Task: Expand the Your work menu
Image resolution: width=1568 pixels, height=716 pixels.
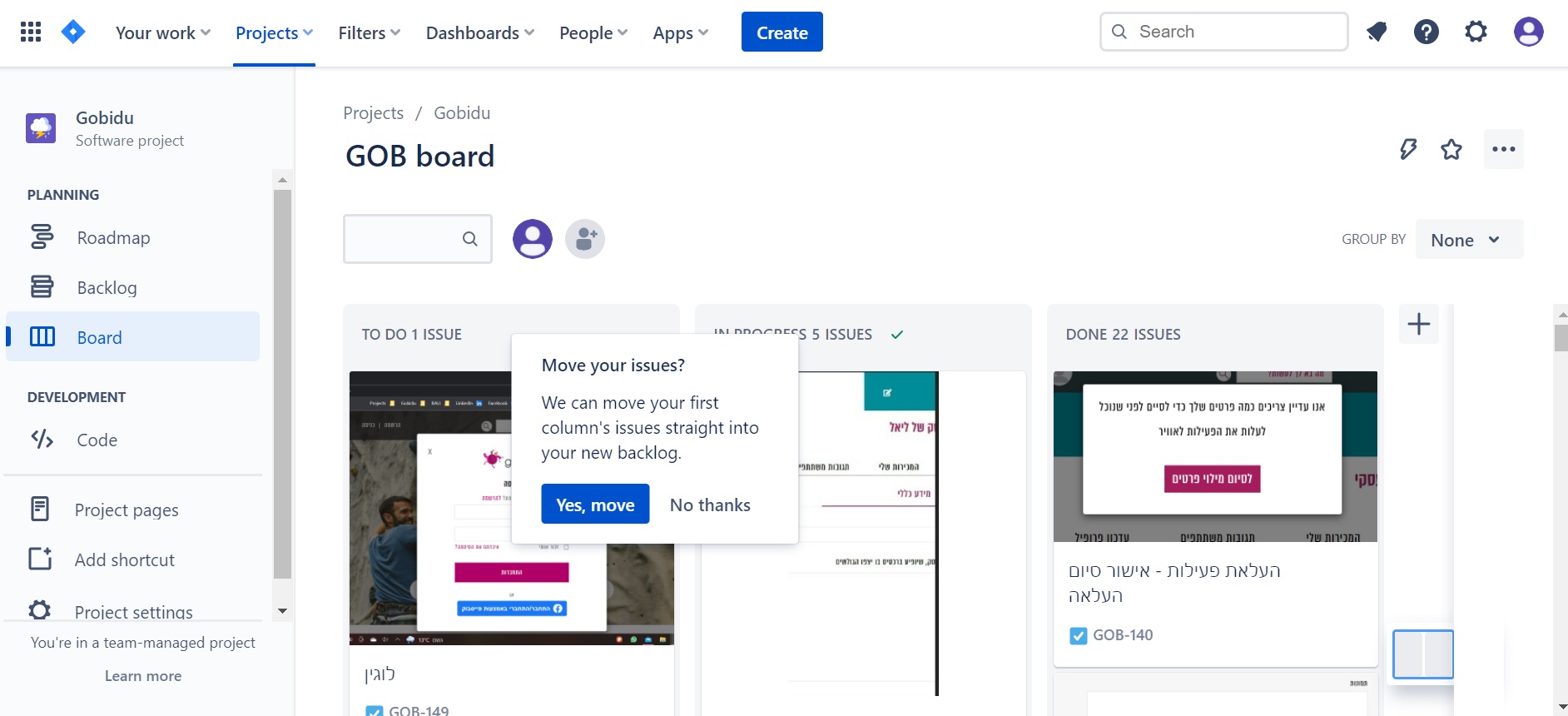Action: coord(163,32)
